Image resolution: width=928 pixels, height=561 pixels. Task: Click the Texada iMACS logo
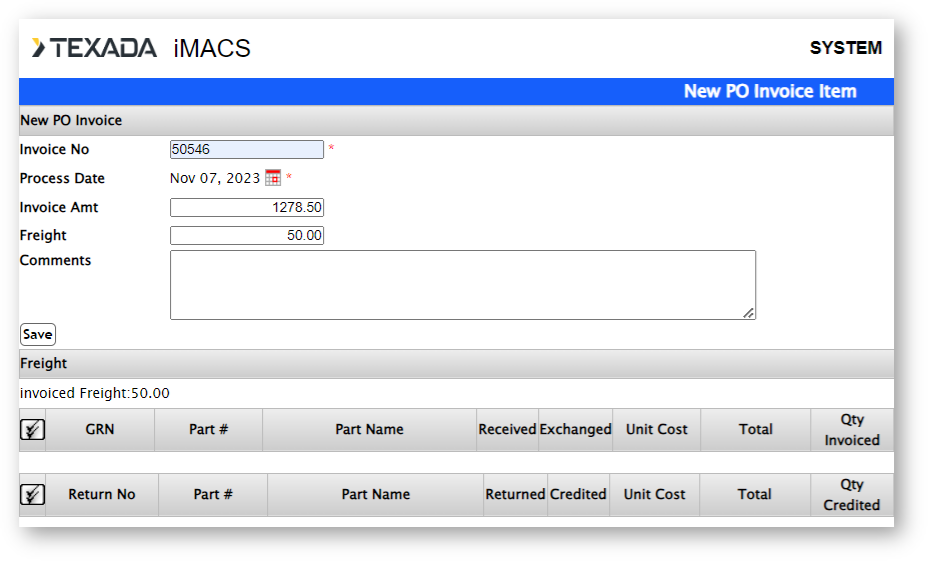(141, 48)
